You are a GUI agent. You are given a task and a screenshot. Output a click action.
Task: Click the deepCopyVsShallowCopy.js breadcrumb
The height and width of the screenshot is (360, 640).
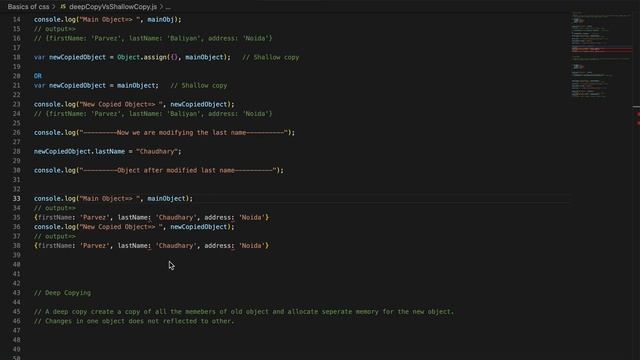[113, 7]
